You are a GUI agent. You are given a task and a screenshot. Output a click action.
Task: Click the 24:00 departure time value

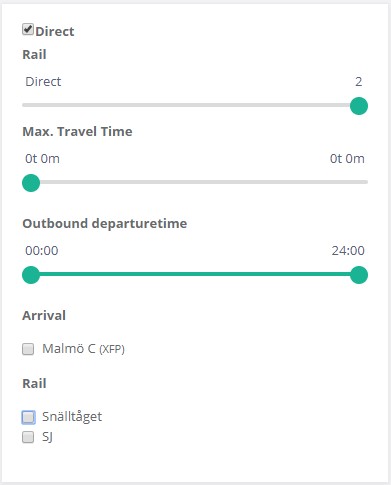[348, 251]
